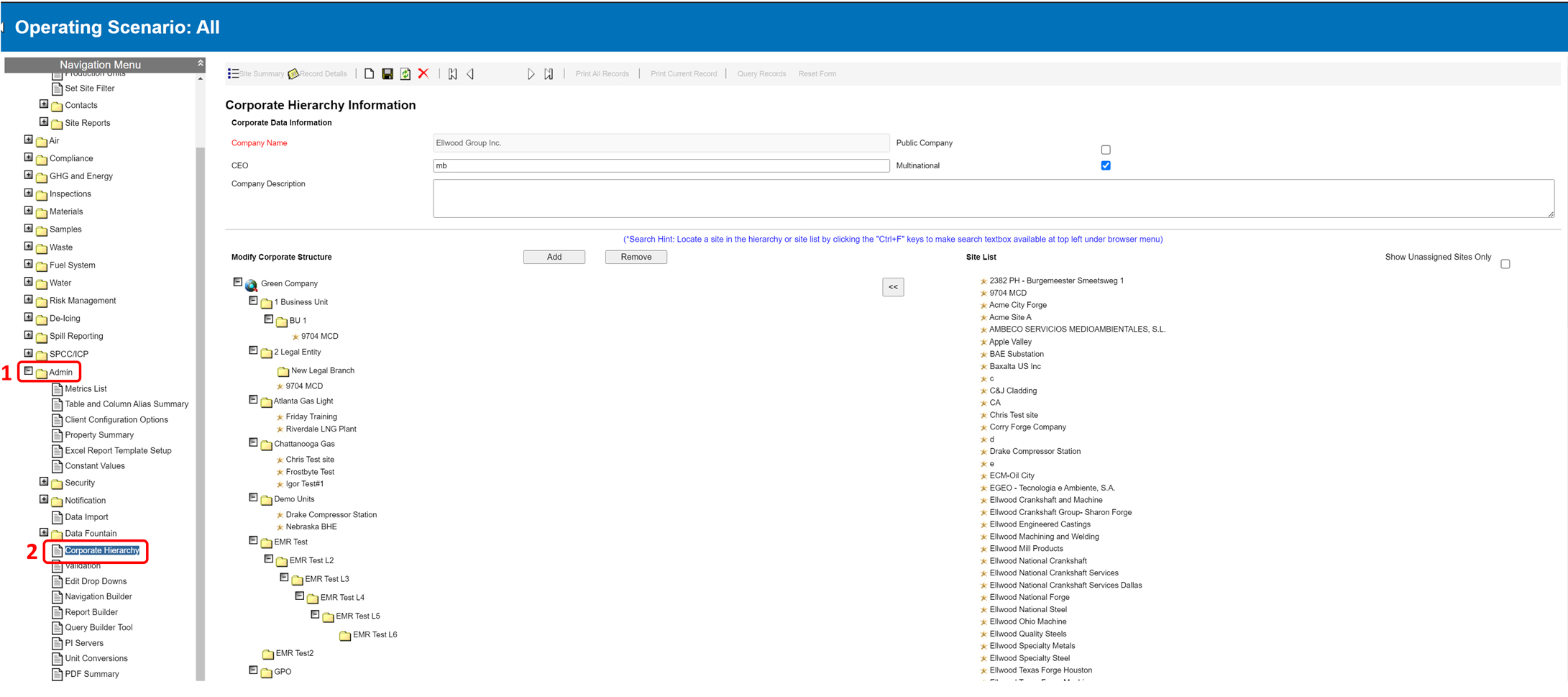Save the record with the floppy disk icon

pyautogui.click(x=388, y=73)
